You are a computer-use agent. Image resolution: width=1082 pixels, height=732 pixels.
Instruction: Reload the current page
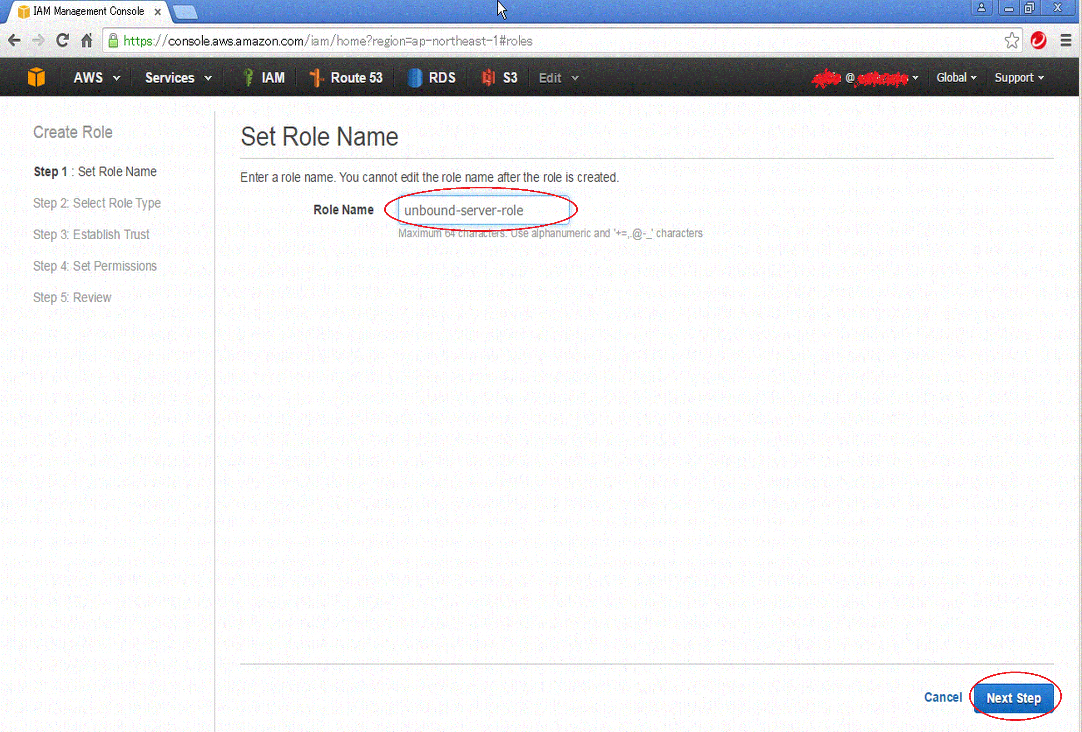62,42
